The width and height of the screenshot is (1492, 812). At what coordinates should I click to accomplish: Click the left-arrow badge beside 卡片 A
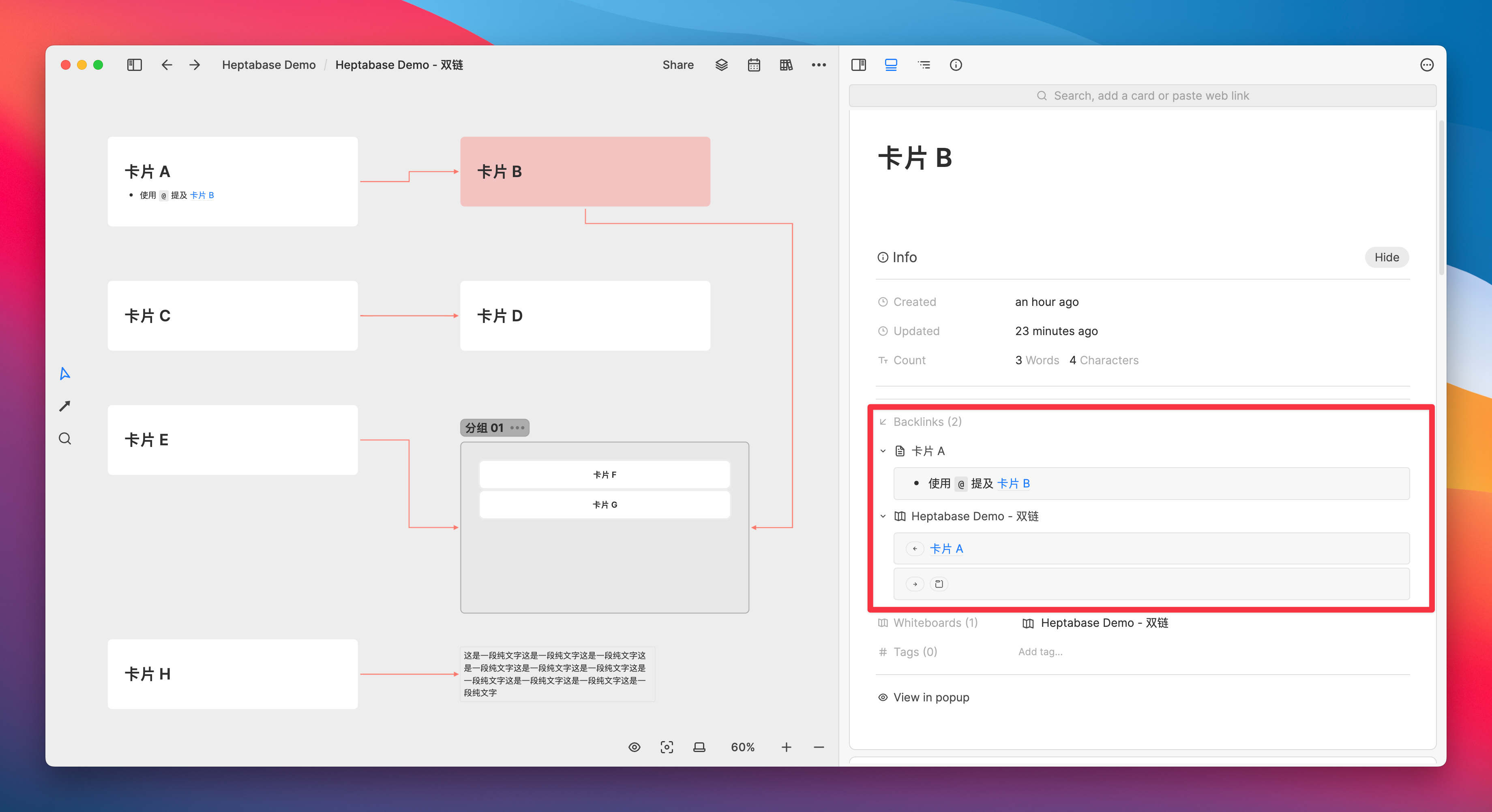click(x=915, y=549)
